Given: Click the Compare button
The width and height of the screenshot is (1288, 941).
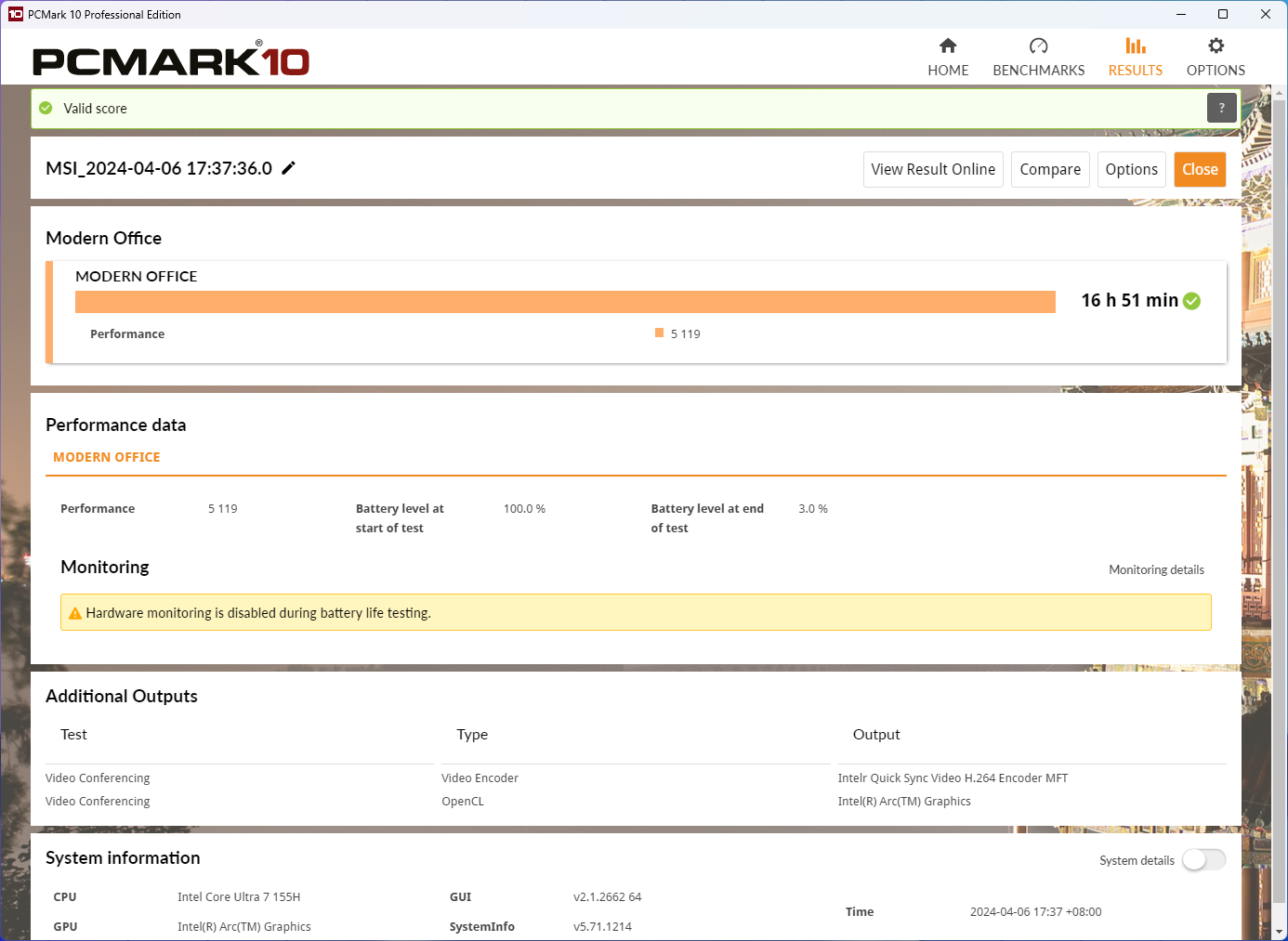Looking at the screenshot, I should pyautogui.click(x=1050, y=169).
